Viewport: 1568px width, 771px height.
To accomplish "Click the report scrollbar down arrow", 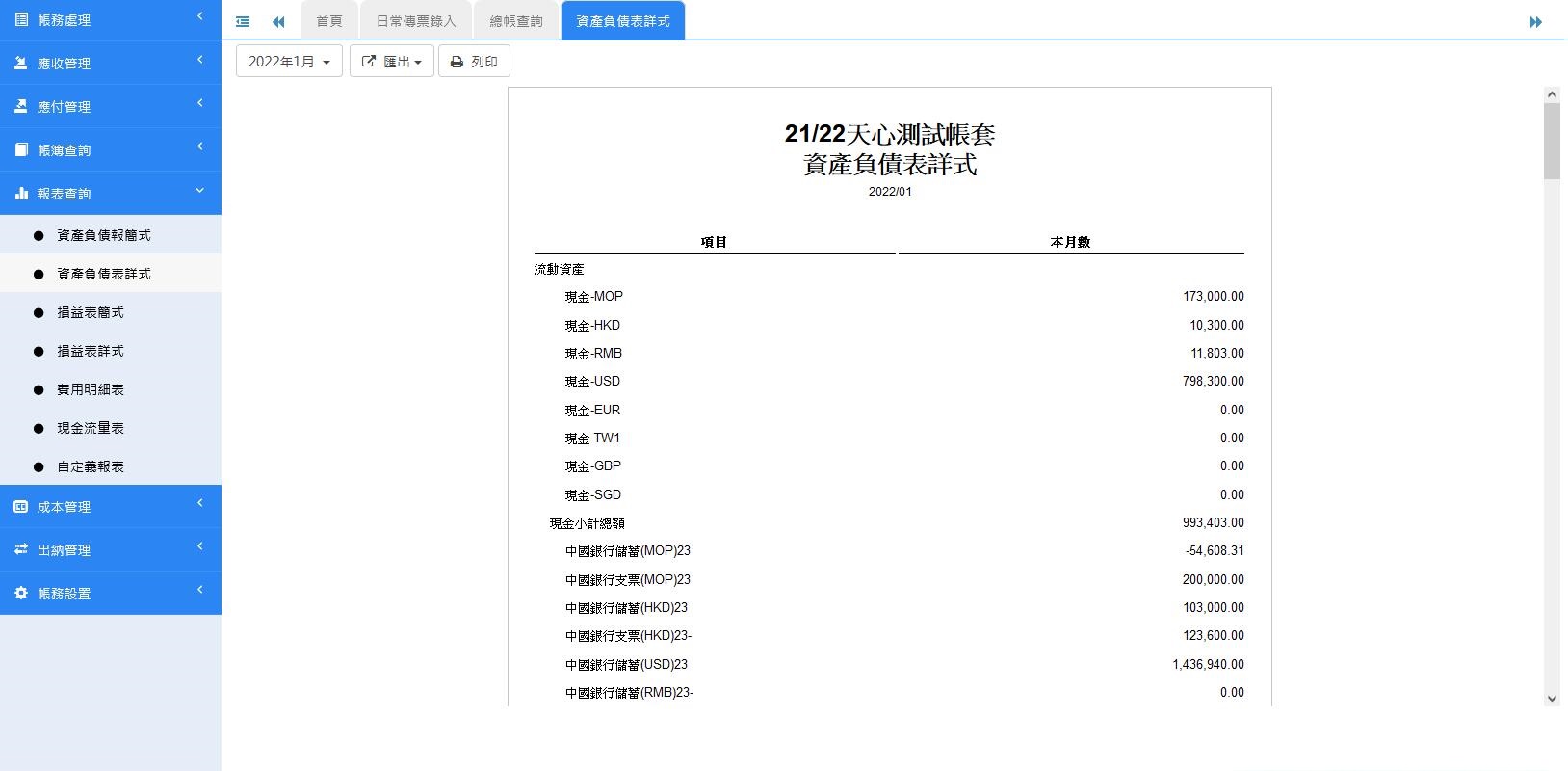I will pyautogui.click(x=1552, y=699).
